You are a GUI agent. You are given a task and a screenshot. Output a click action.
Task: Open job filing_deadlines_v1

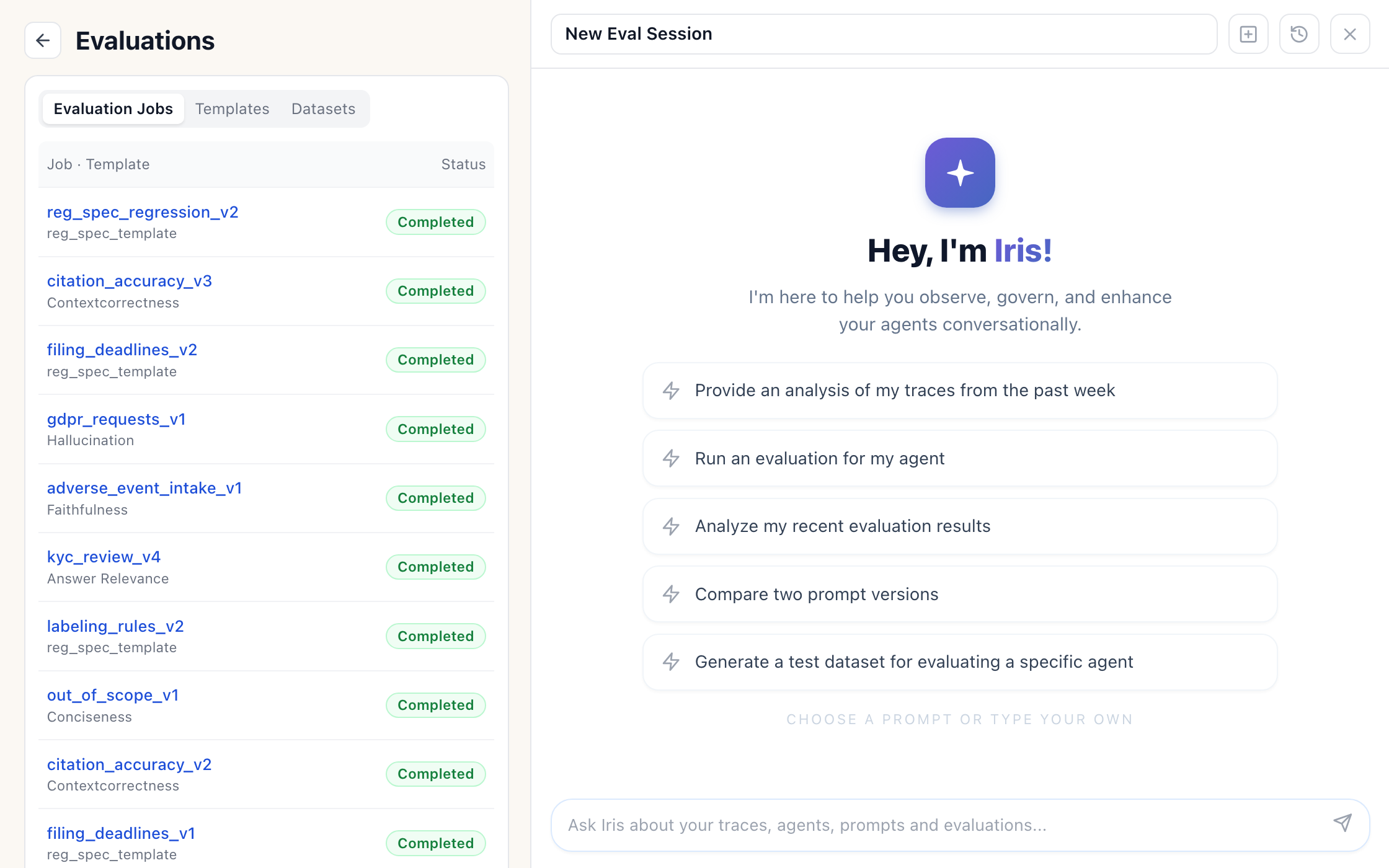coord(122,833)
